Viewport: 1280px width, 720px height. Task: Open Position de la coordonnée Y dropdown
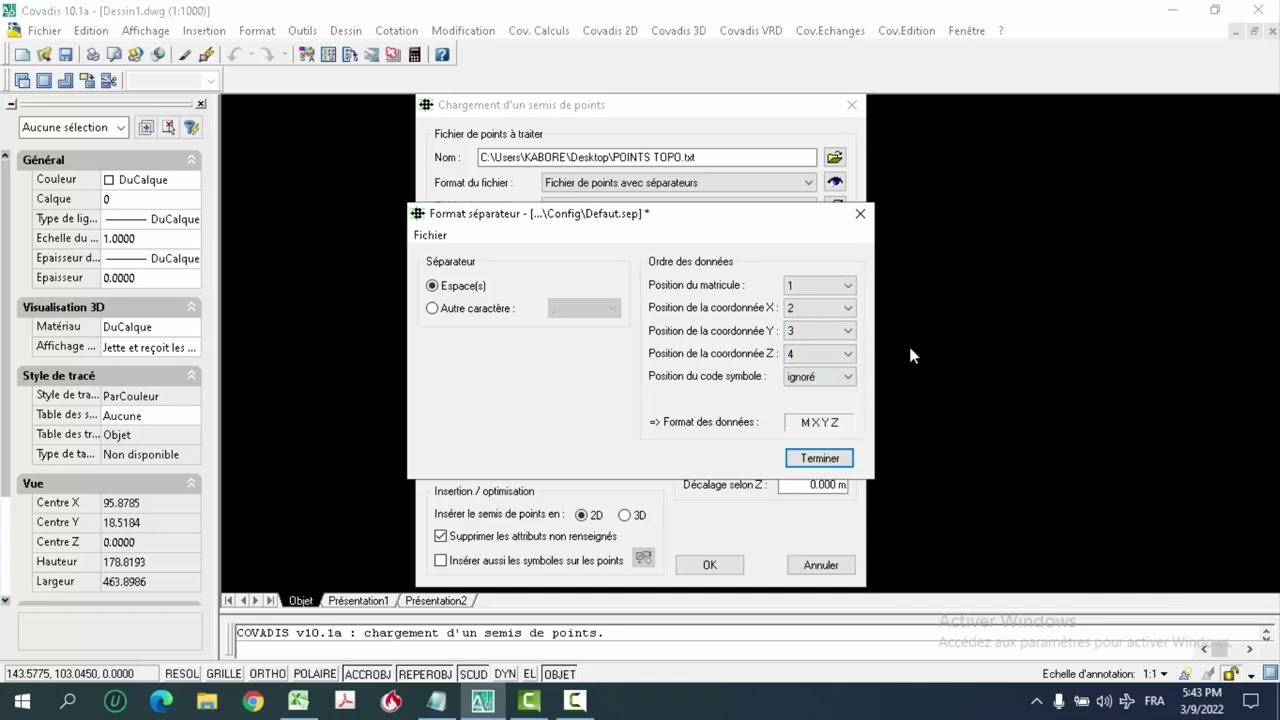click(x=819, y=331)
